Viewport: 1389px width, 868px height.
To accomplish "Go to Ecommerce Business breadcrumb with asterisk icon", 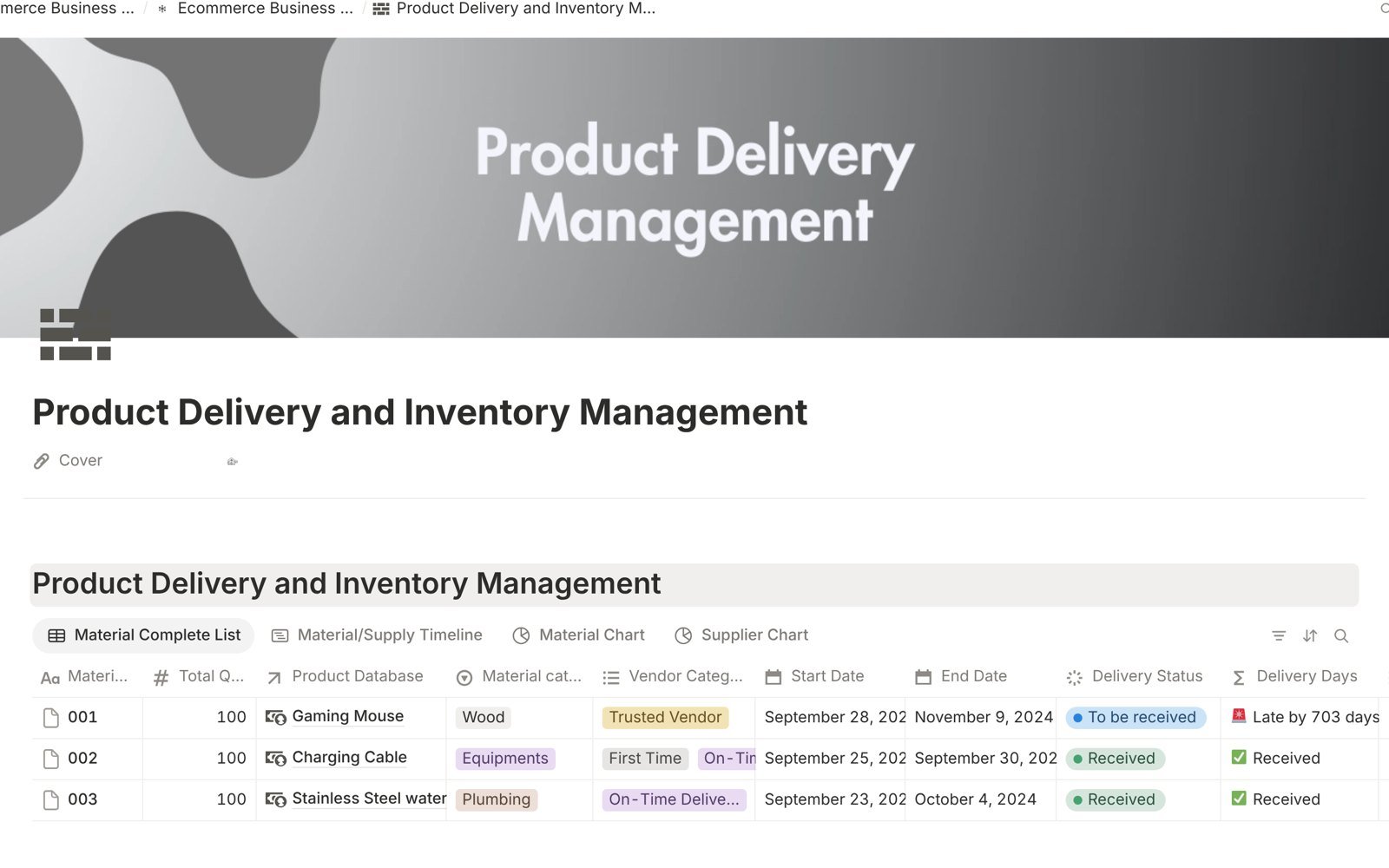I will click(255, 9).
